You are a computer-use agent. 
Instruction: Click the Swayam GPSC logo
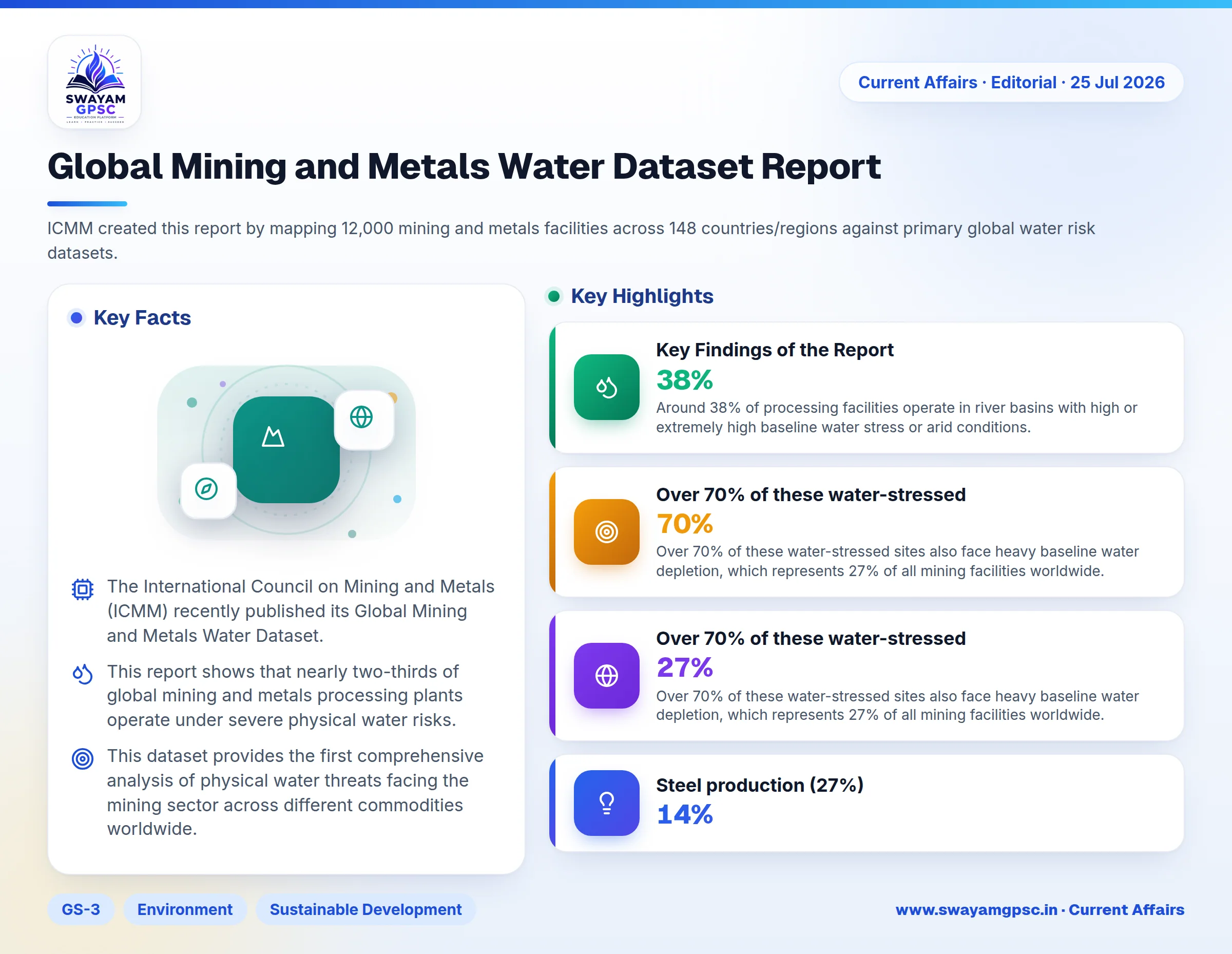pyautogui.click(x=95, y=82)
